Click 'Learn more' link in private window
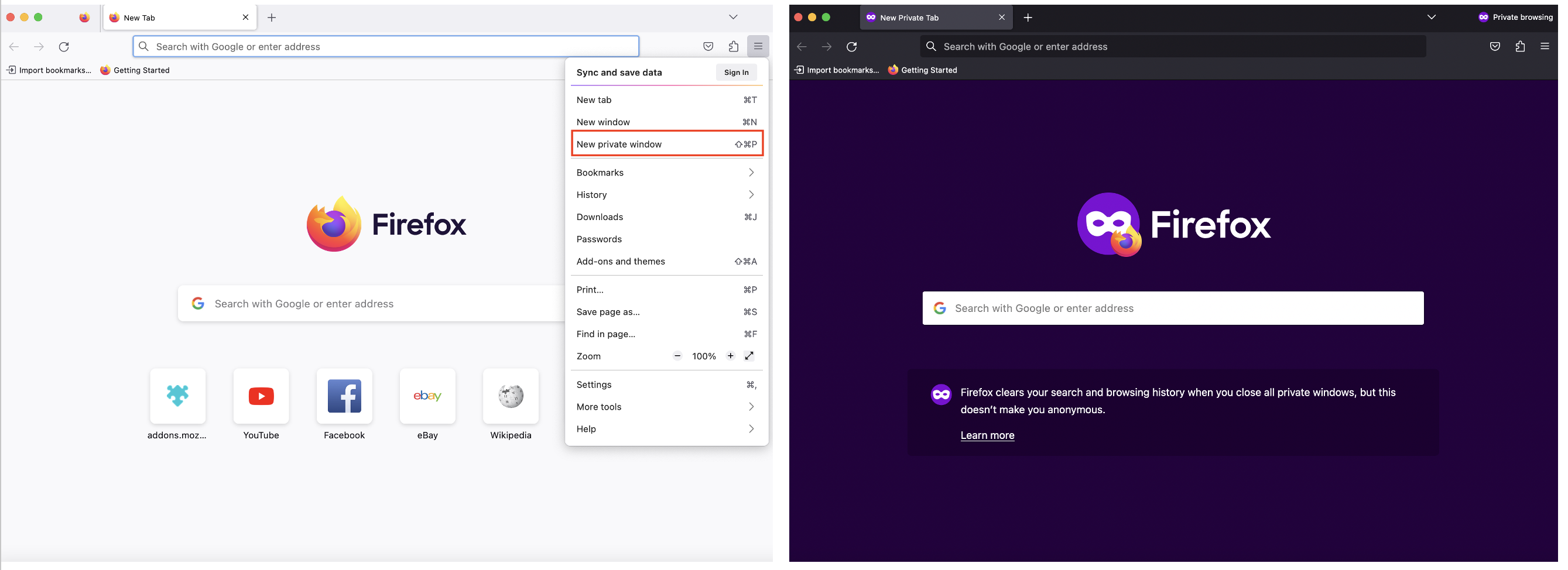 tap(987, 435)
